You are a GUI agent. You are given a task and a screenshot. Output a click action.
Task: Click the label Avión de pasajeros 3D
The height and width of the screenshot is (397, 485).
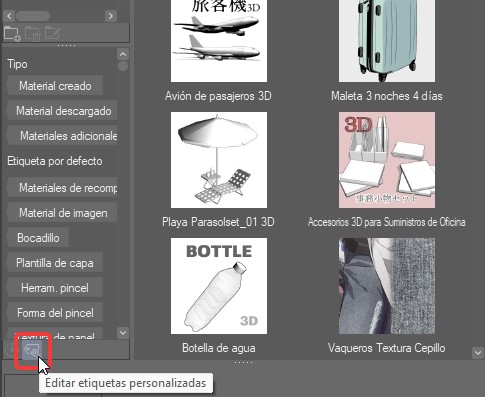[x=218, y=96]
